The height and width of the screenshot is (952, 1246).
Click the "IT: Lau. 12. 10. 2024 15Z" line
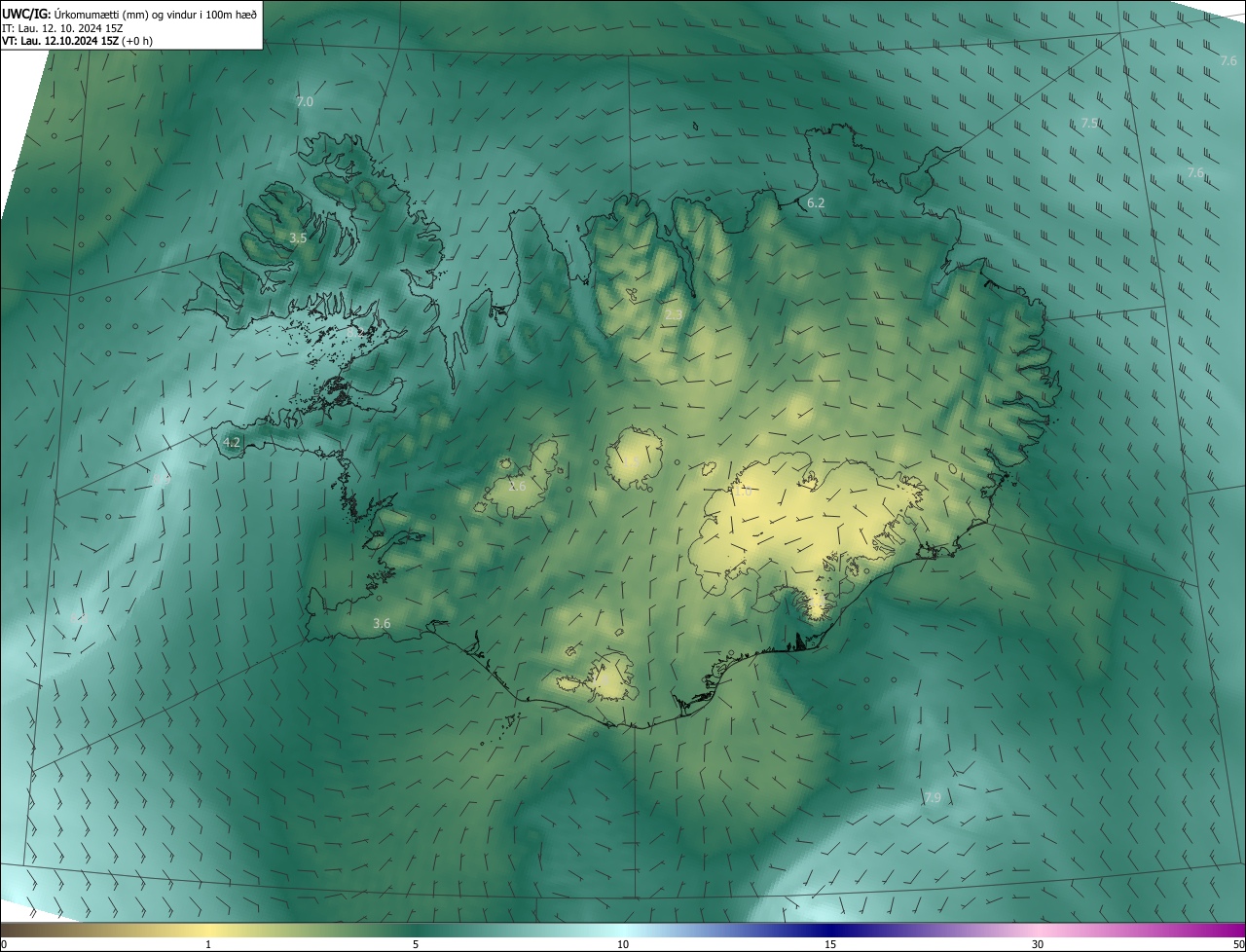[61, 28]
